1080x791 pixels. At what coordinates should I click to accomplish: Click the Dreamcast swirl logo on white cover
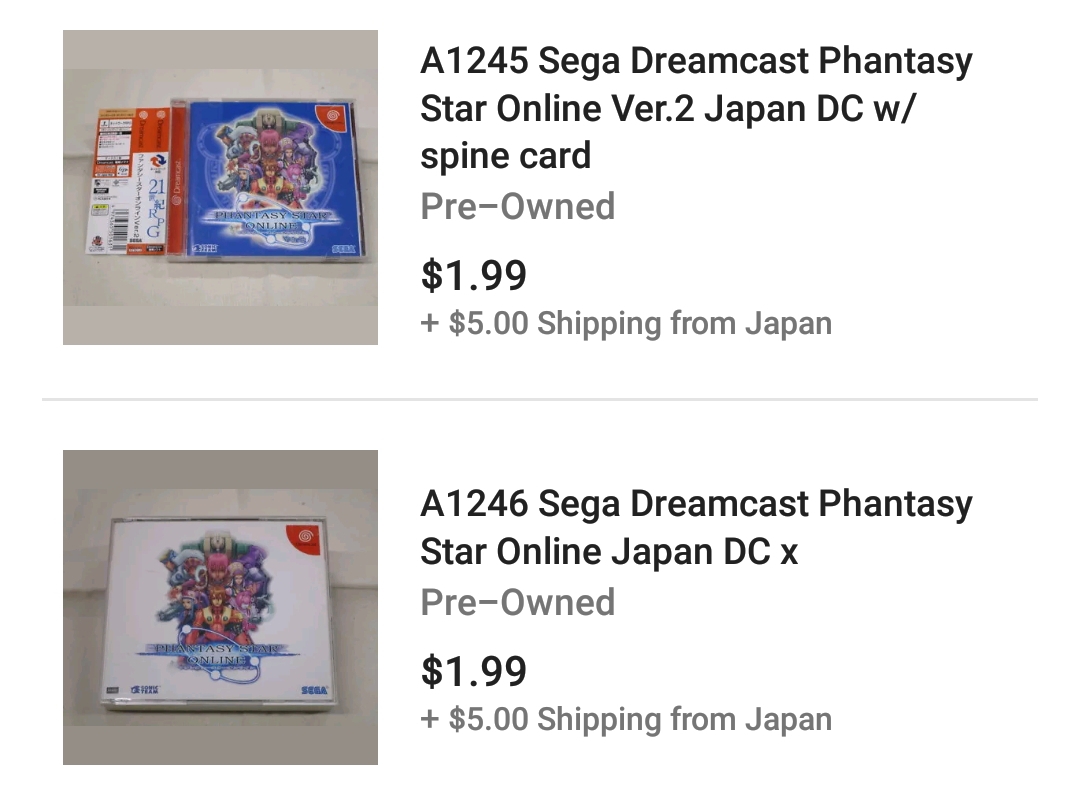click(x=304, y=536)
